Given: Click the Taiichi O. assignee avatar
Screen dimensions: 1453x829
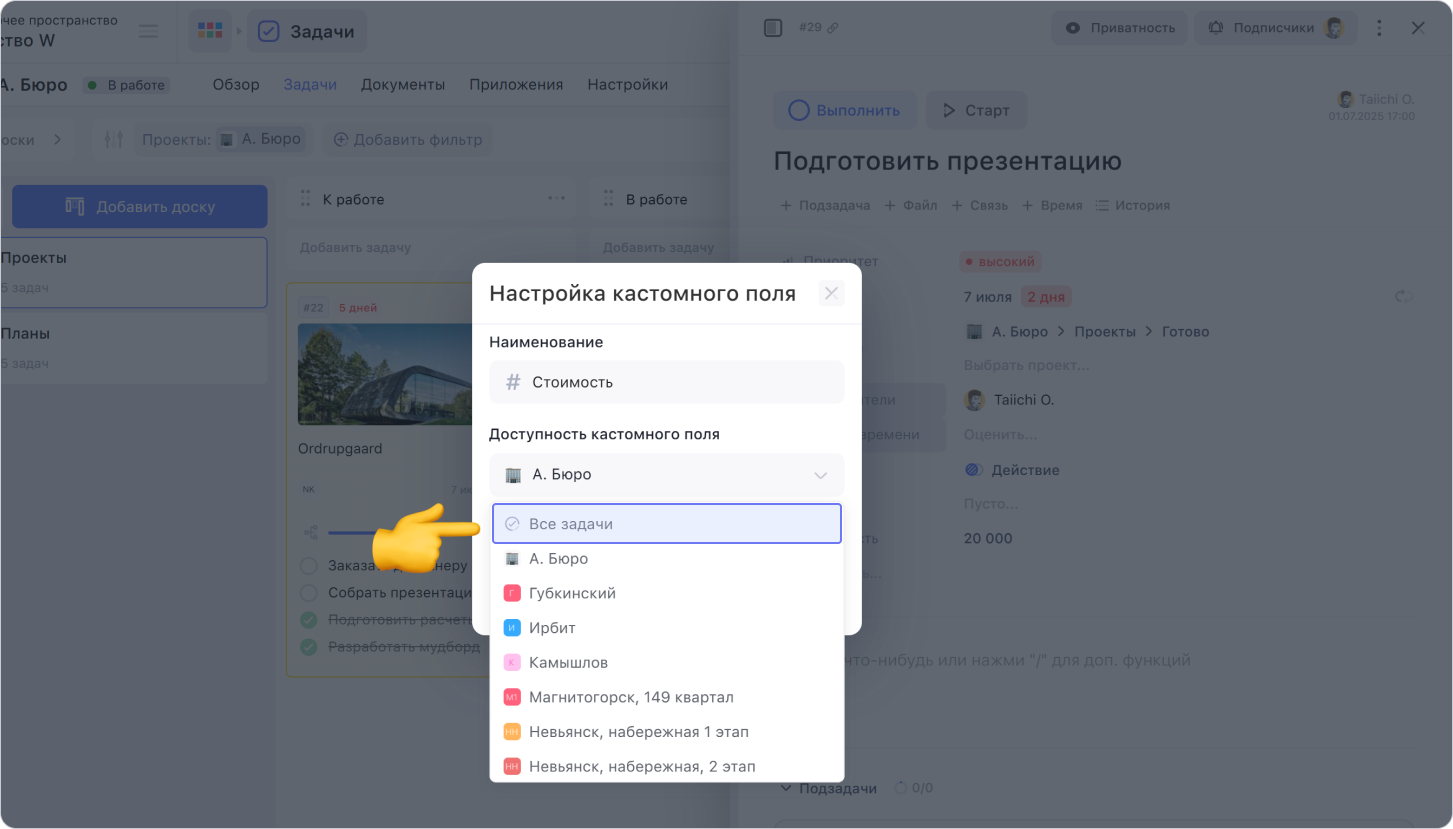Looking at the screenshot, I should tap(974, 400).
